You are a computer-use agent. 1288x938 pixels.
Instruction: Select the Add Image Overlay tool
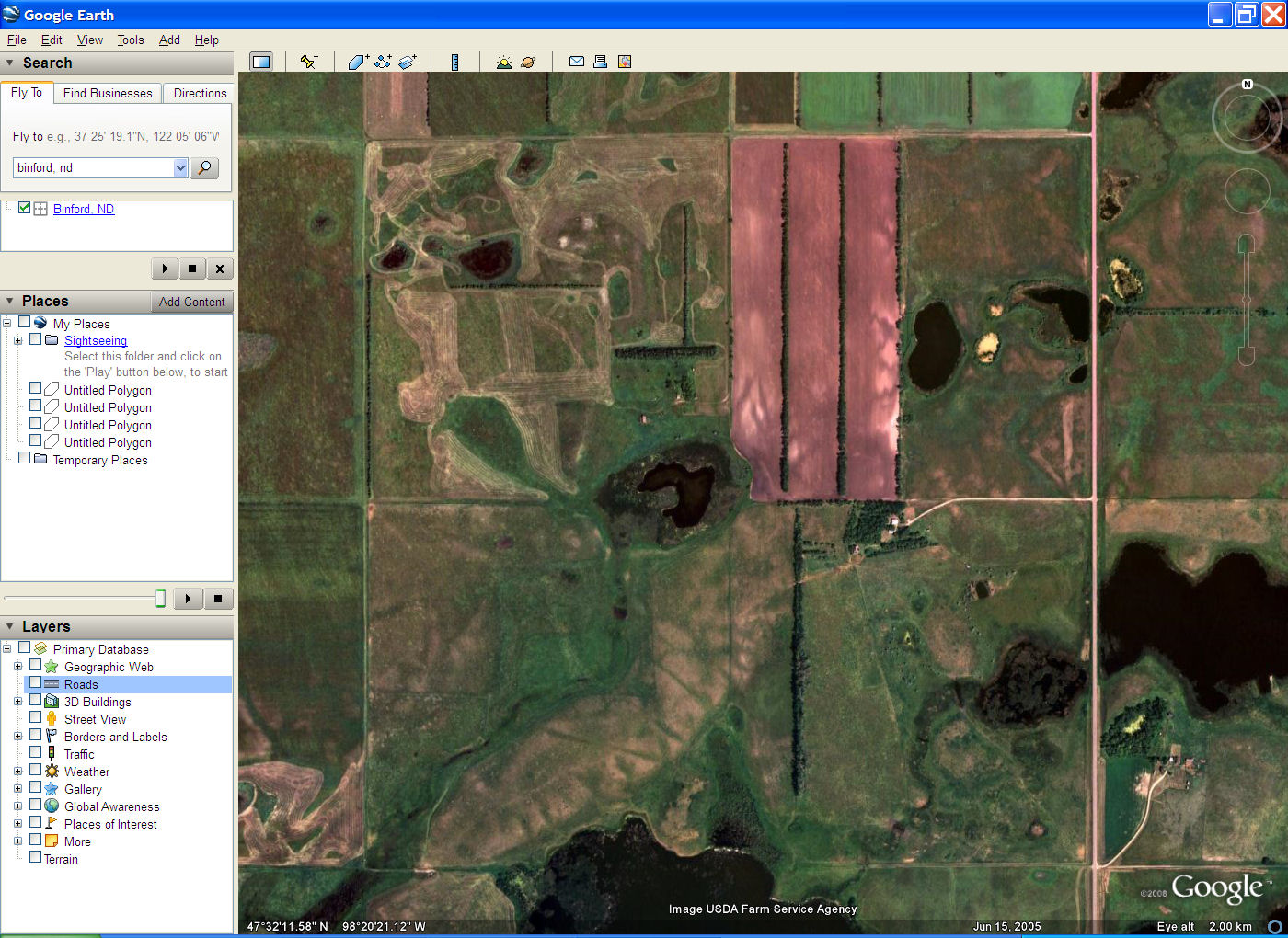click(x=408, y=62)
